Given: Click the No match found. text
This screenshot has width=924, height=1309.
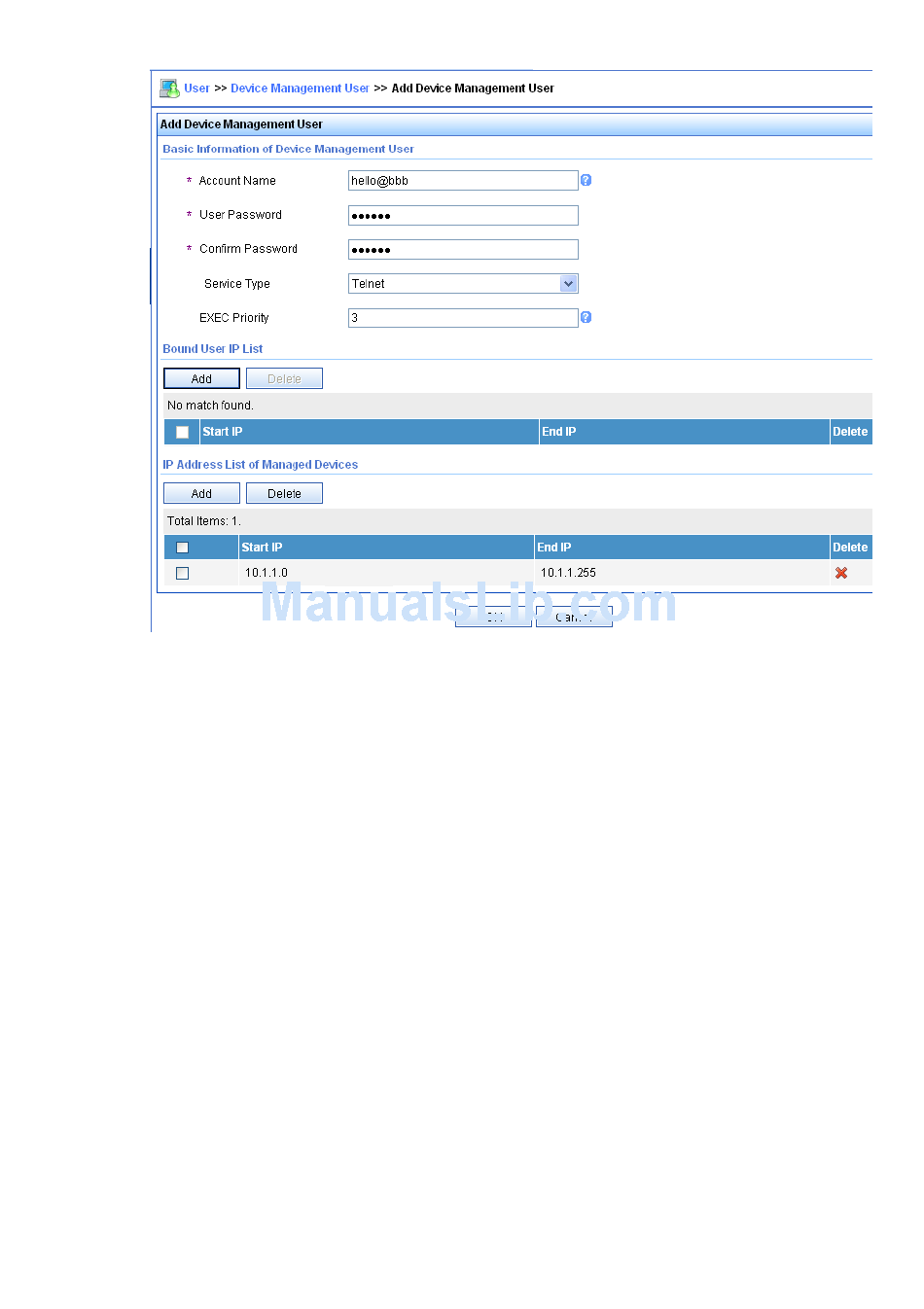Looking at the screenshot, I should coord(210,406).
